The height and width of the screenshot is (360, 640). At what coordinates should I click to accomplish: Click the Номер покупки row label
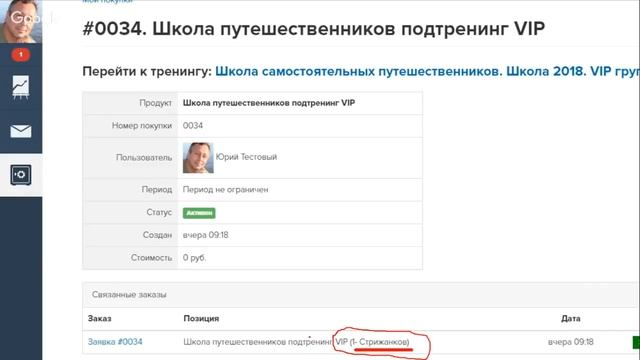coord(142,126)
